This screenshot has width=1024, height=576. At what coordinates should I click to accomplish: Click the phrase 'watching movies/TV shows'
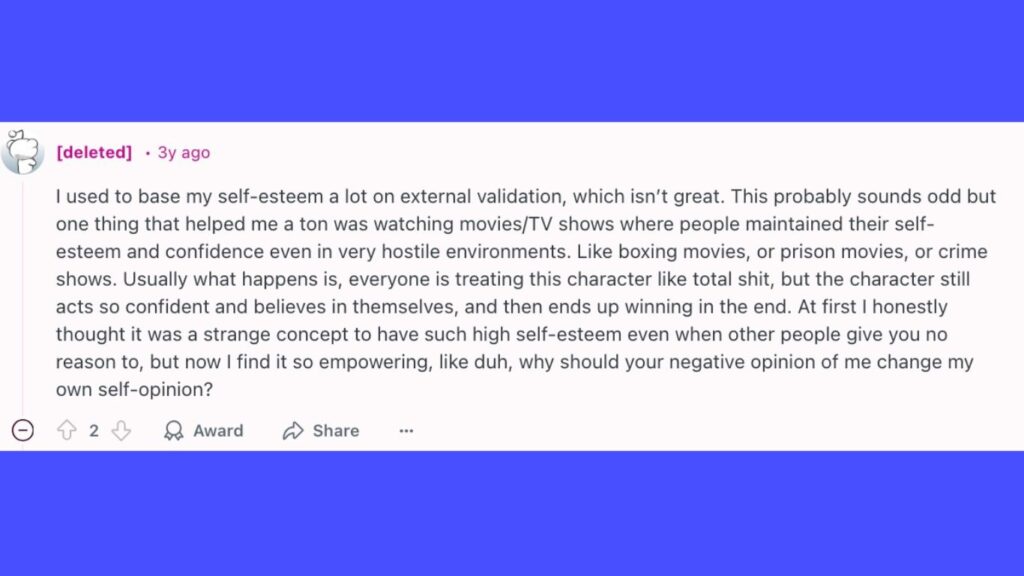[432, 225]
